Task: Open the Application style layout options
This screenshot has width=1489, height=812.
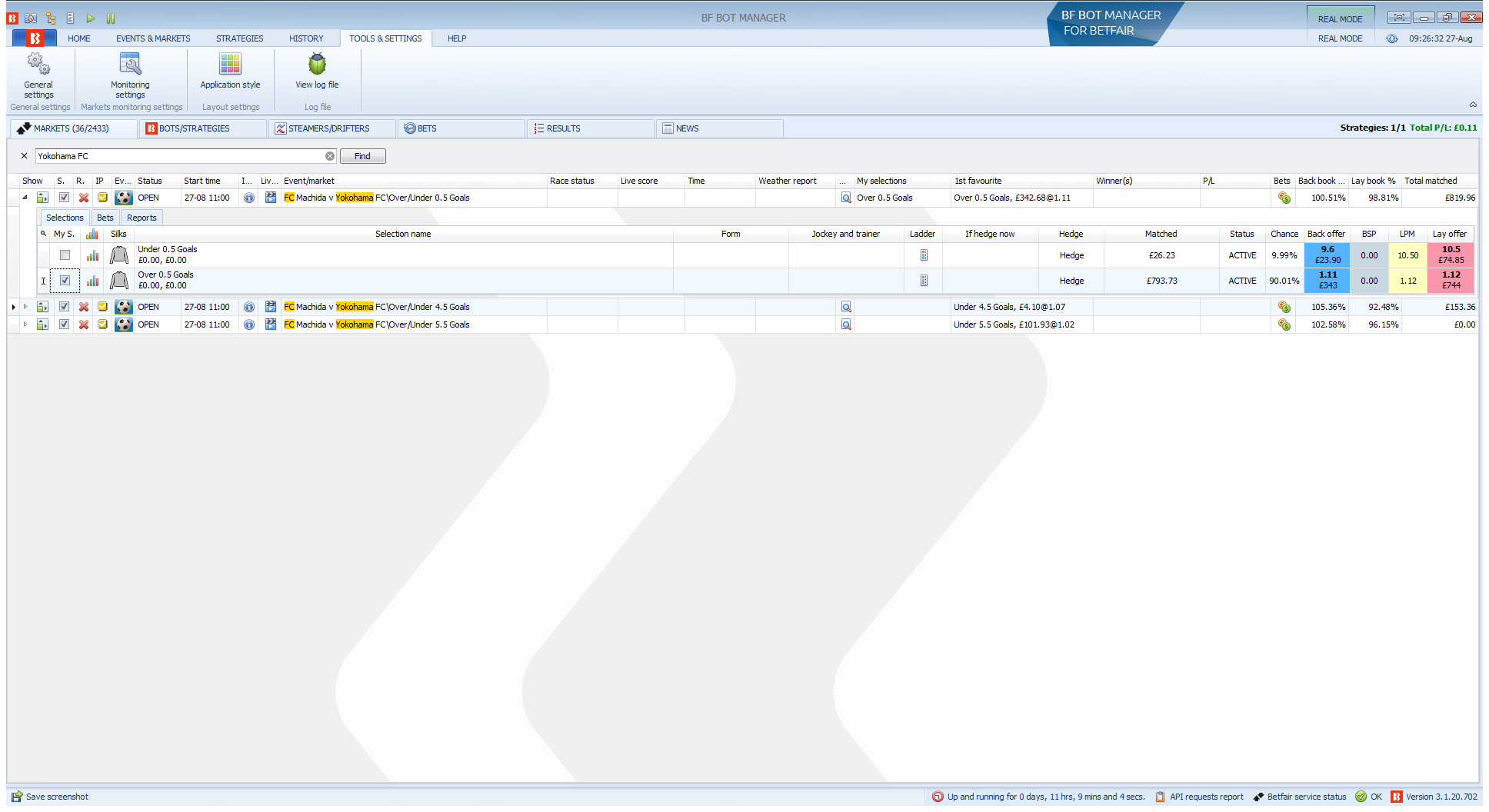Action: point(230,72)
